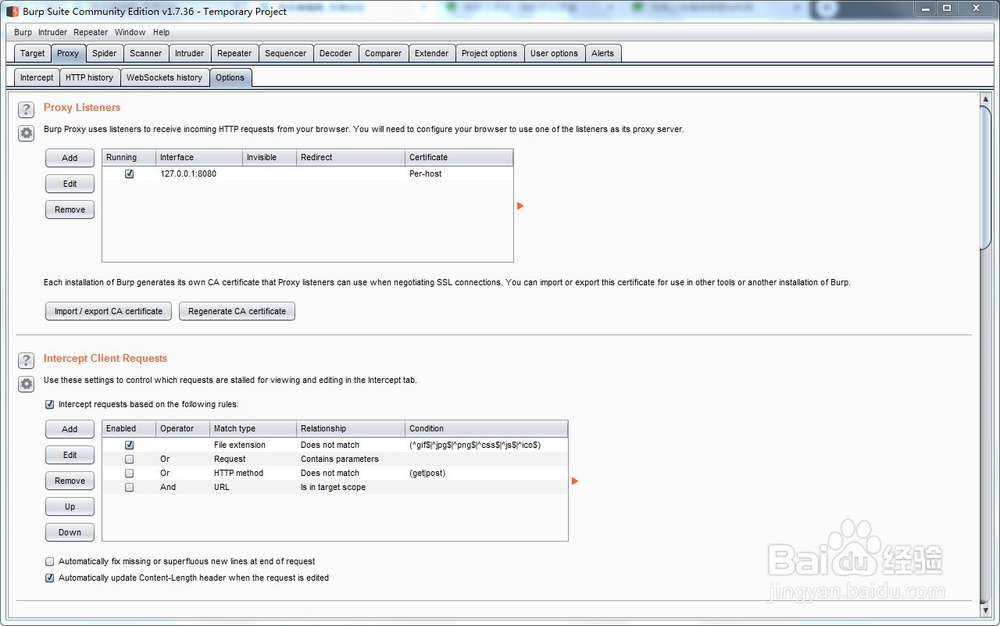Add a new intercept request rule

(x=70, y=429)
